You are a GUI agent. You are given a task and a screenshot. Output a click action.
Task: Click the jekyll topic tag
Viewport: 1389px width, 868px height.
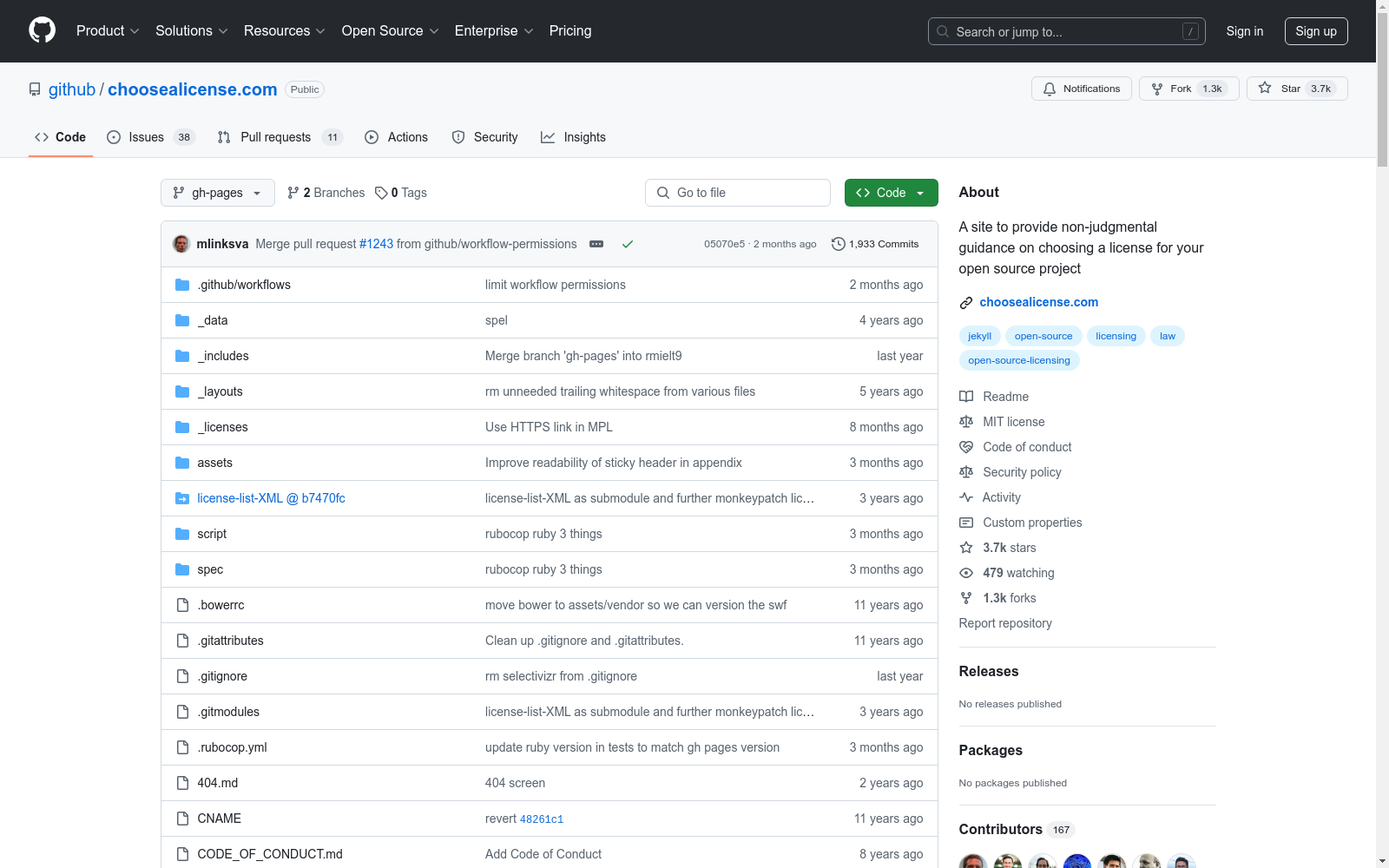coord(980,336)
